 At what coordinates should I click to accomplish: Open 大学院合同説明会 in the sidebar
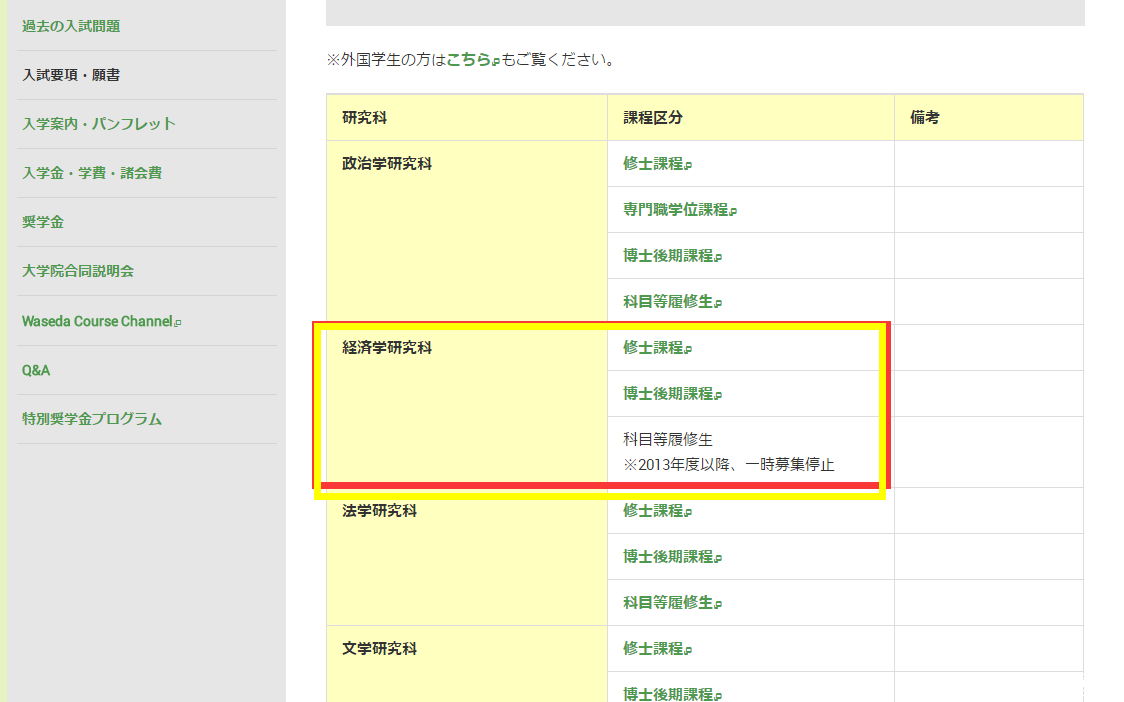77,271
